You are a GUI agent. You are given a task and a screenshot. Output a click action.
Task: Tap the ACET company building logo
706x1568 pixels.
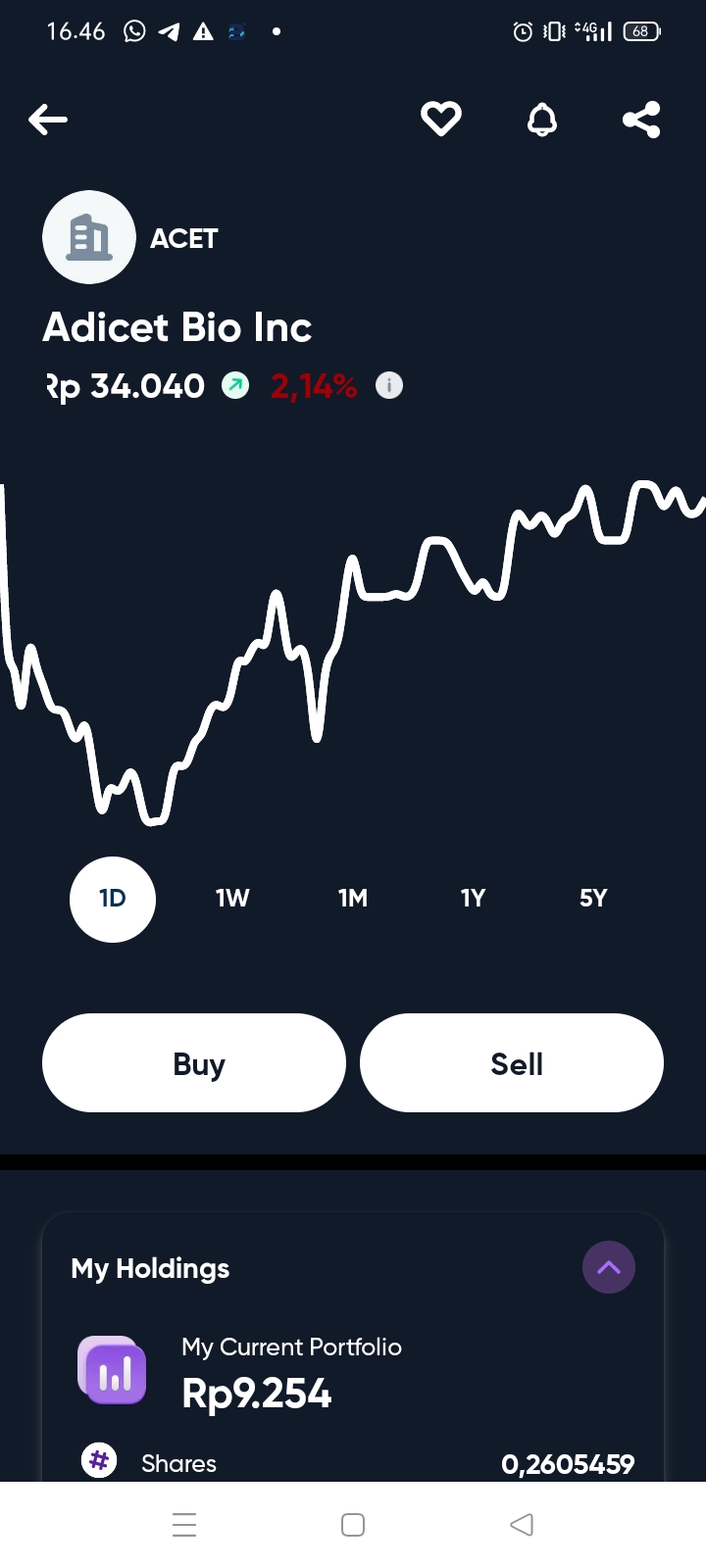pos(89,237)
